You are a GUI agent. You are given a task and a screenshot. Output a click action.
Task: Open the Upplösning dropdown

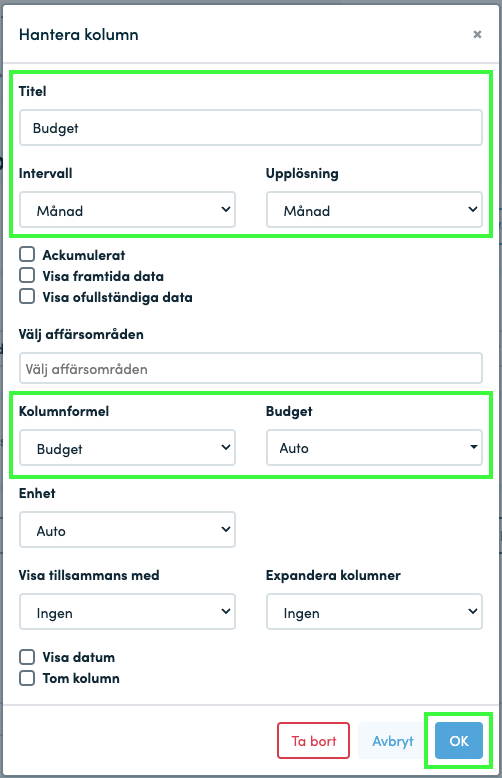[374, 210]
